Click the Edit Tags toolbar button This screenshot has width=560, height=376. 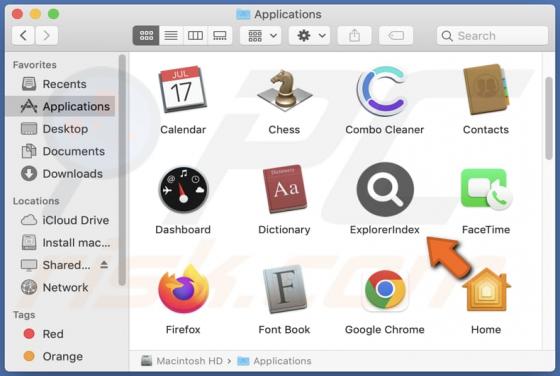pyautogui.click(x=396, y=35)
